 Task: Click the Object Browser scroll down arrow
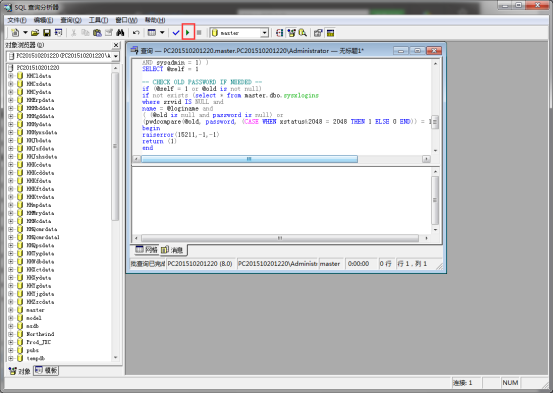coord(116,358)
